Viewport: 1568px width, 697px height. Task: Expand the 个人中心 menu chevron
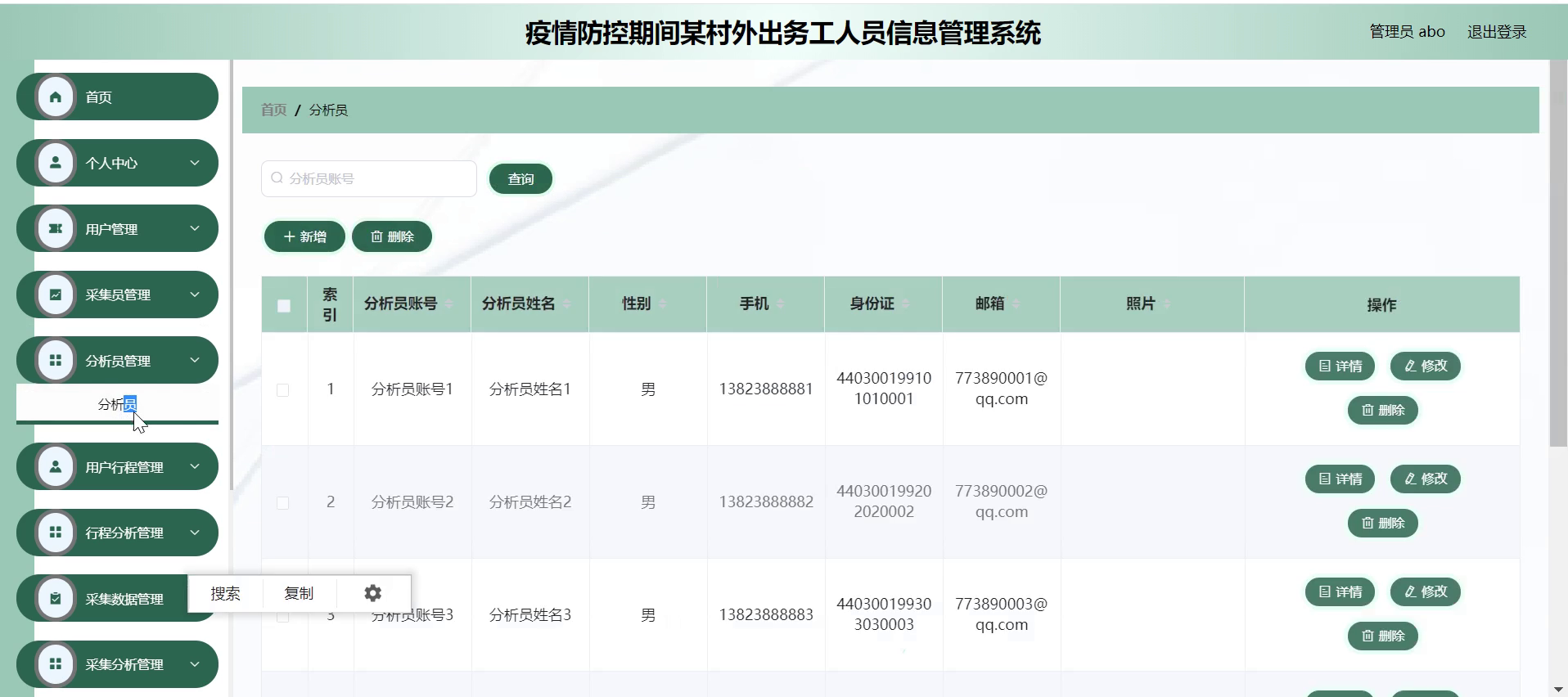(195, 162)
